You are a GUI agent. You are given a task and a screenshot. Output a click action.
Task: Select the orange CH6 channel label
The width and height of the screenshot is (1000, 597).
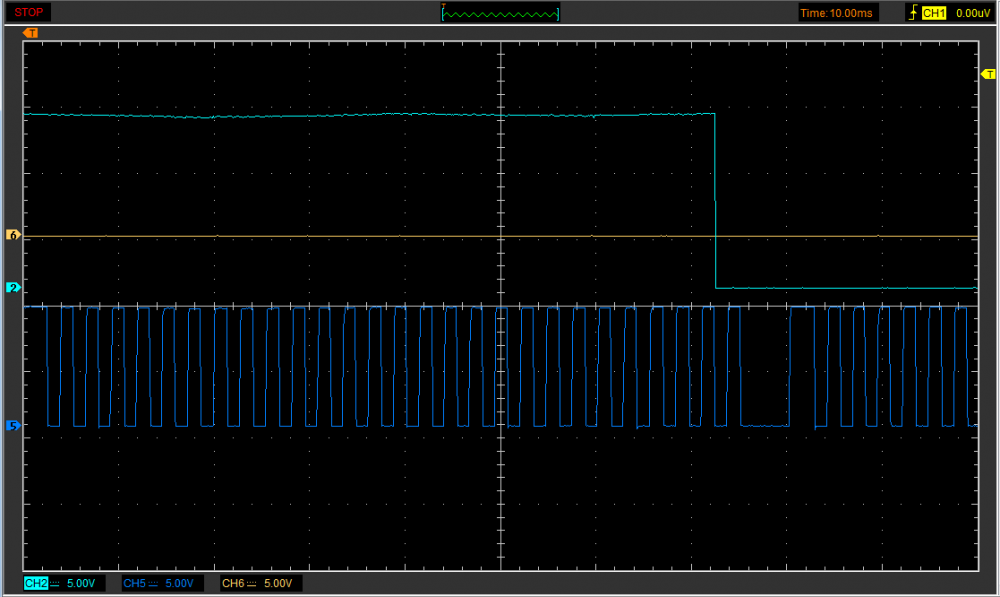[232, 583]
